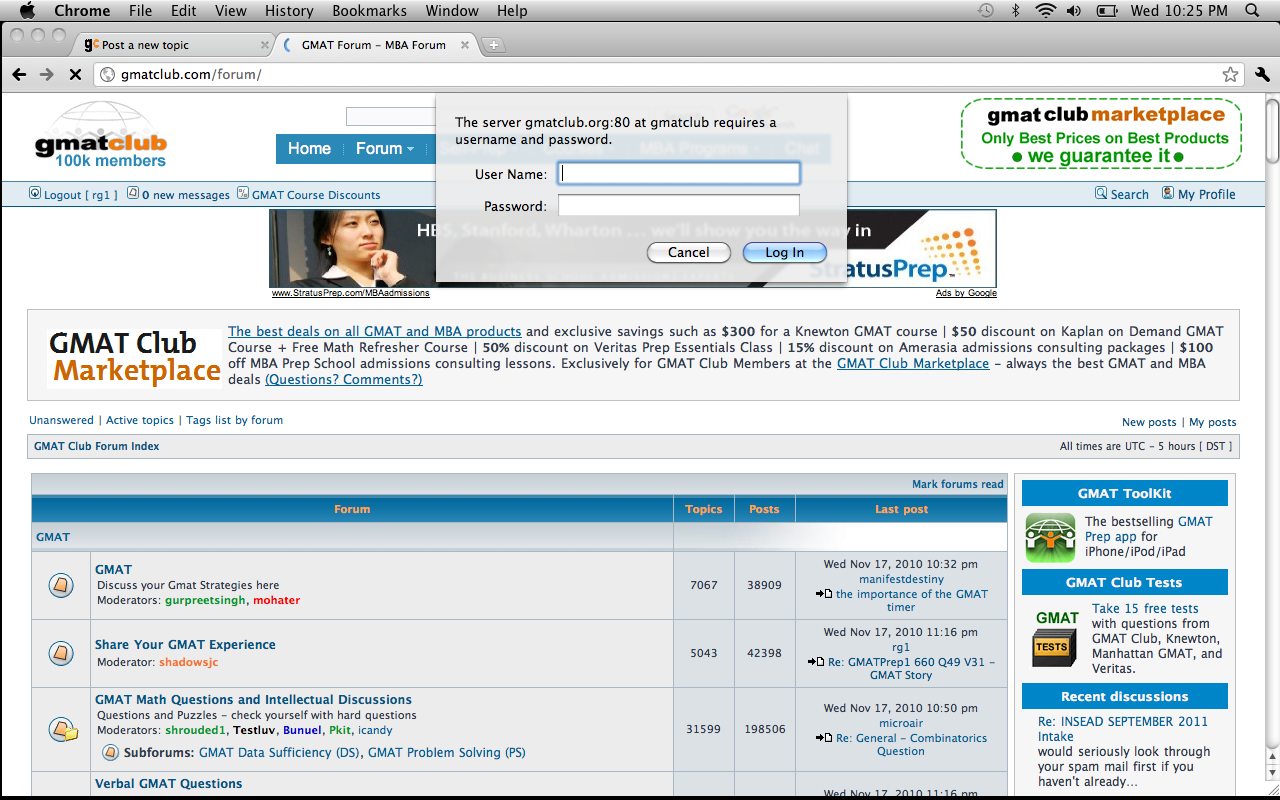Image resolution: width=1280 pixels, height=800 pixels.
Task: Bookmark this page with the star icon
Action: tap(1230, 75)
